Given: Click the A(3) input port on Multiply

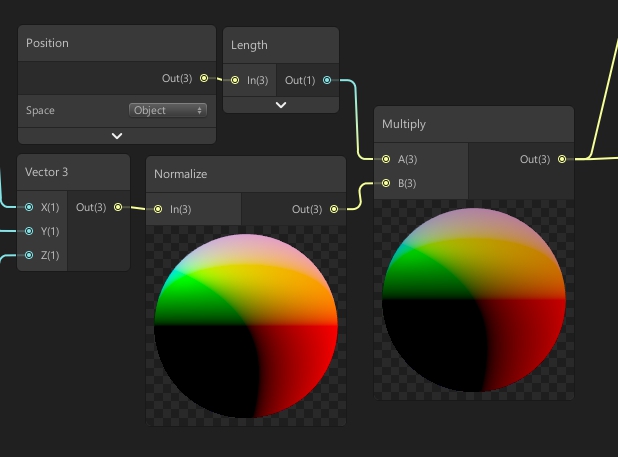Looking at the screenshot, I should pos(386,159).
